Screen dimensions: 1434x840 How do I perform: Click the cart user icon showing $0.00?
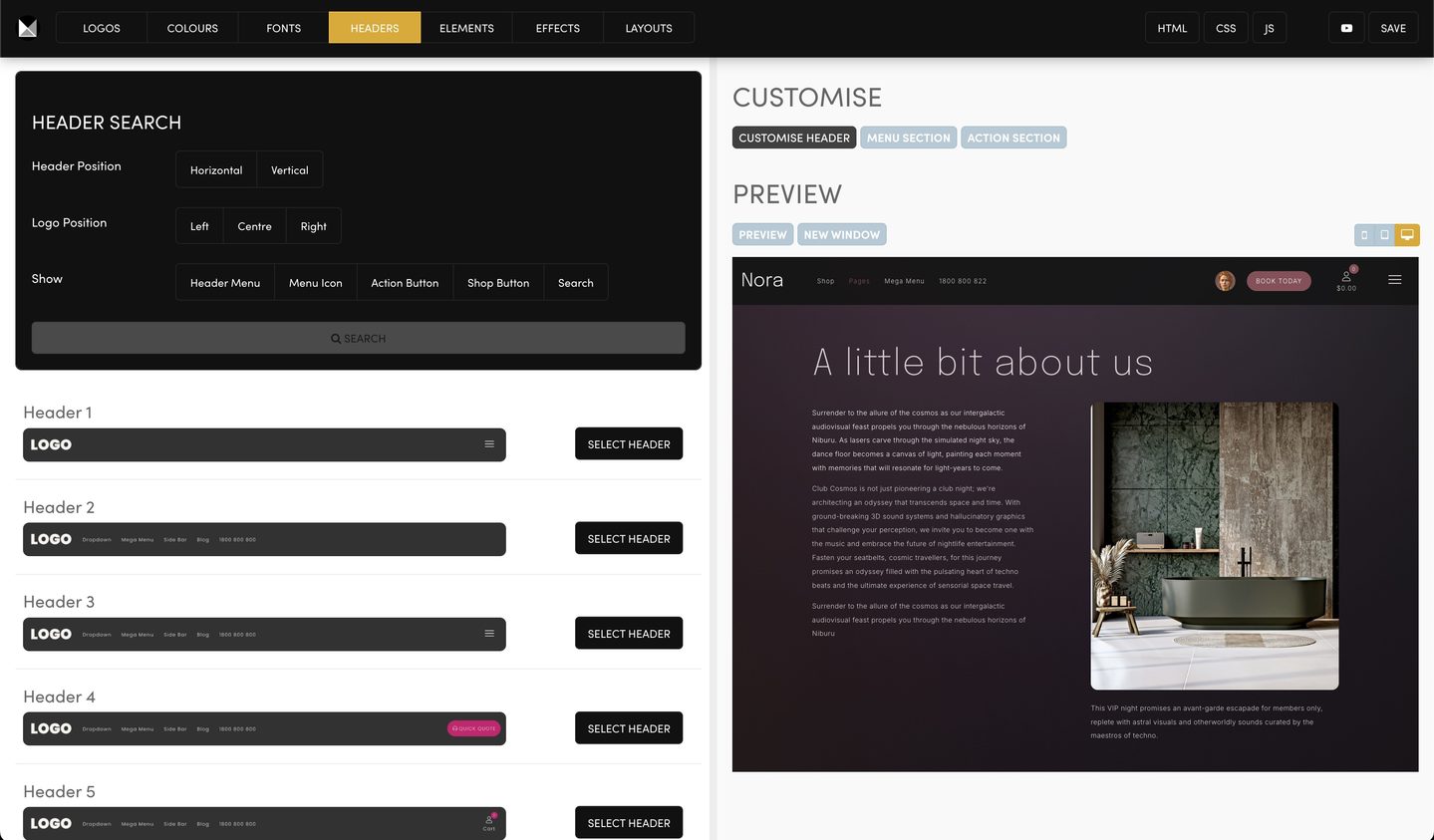(1346, 279)
